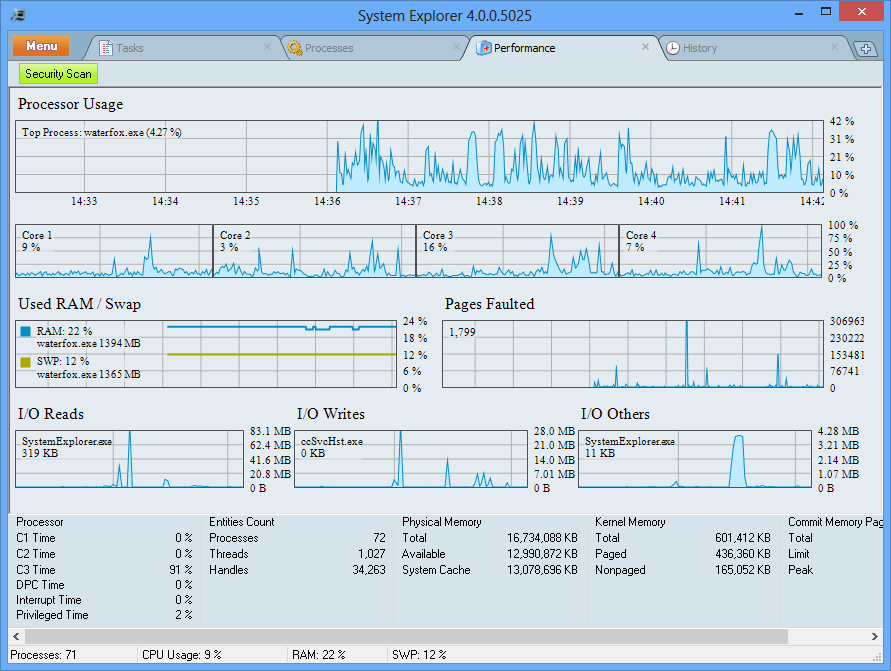Click the horizontal scrollbar thumb

(400, 636)
